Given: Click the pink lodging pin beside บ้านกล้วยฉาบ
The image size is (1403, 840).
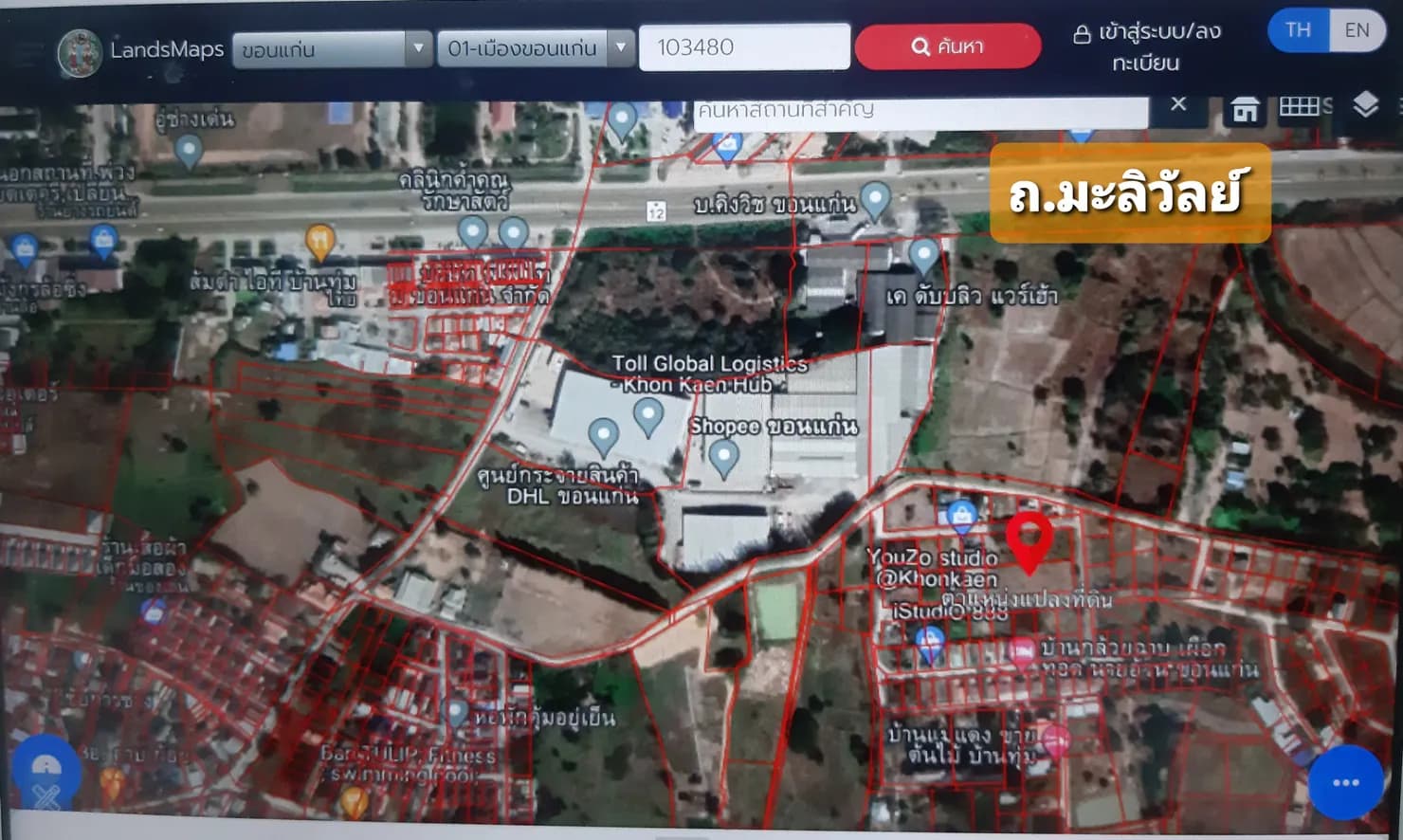Looking at the screenshot, I should click(x=1022, y=652).
